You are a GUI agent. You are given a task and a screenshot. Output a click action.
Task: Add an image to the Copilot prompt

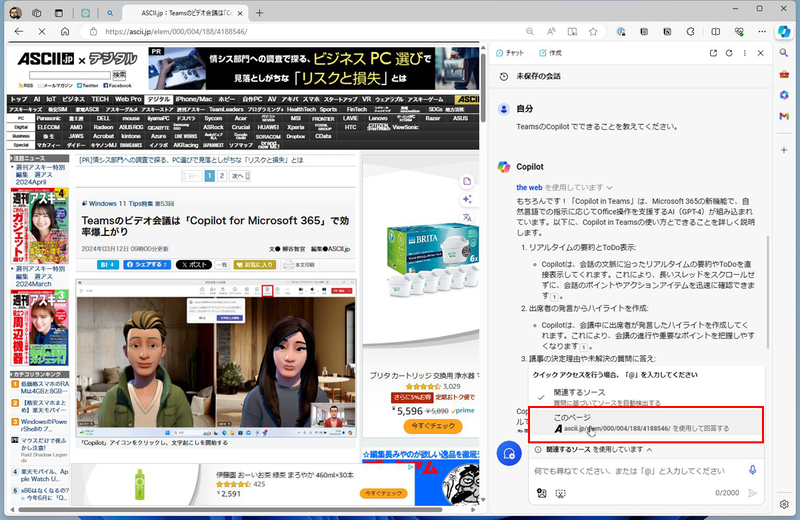(x=541, y=493)
